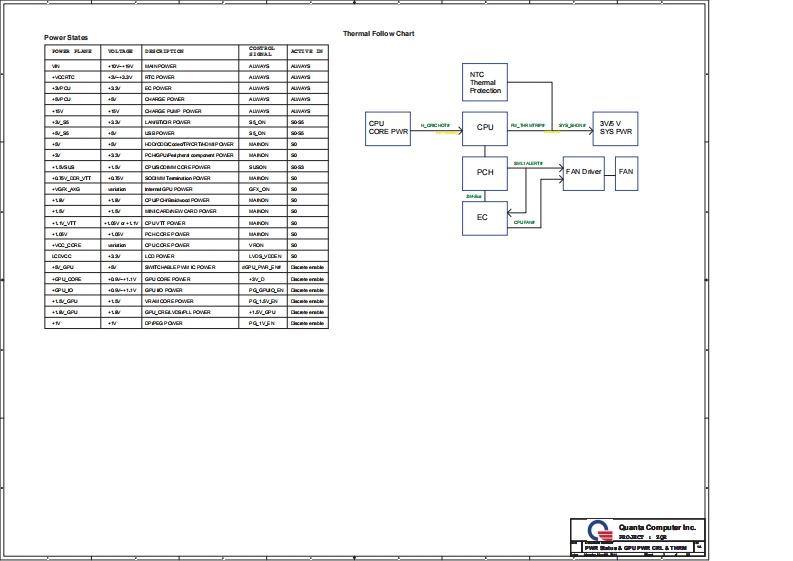The width and height of the screenshot is (793, 561).
Task: Click the Power States heading
Action: [66, 38]
